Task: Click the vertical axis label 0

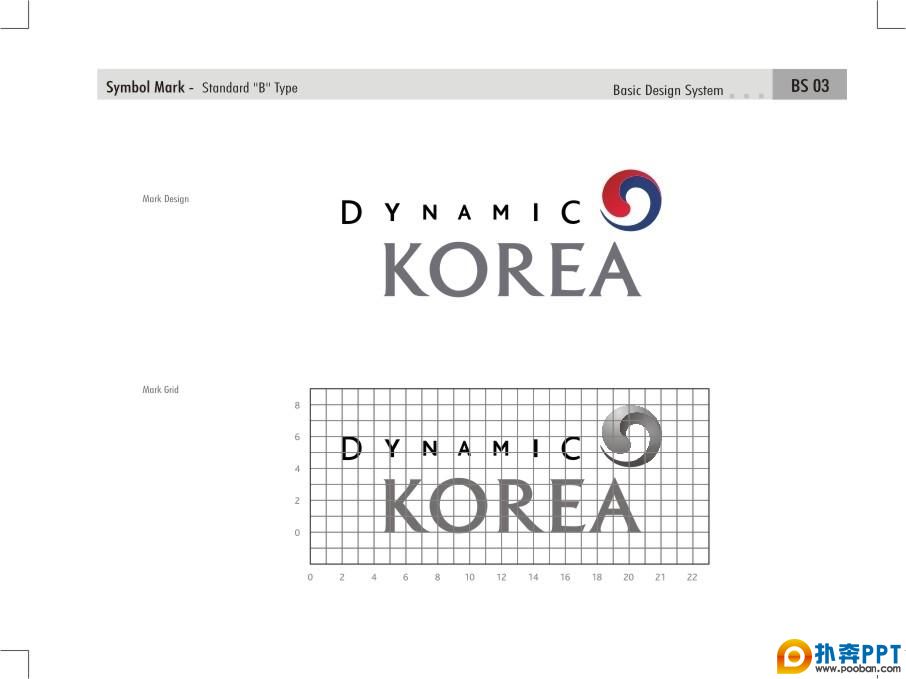Action: pyautogui.click(x=297, y=532)
